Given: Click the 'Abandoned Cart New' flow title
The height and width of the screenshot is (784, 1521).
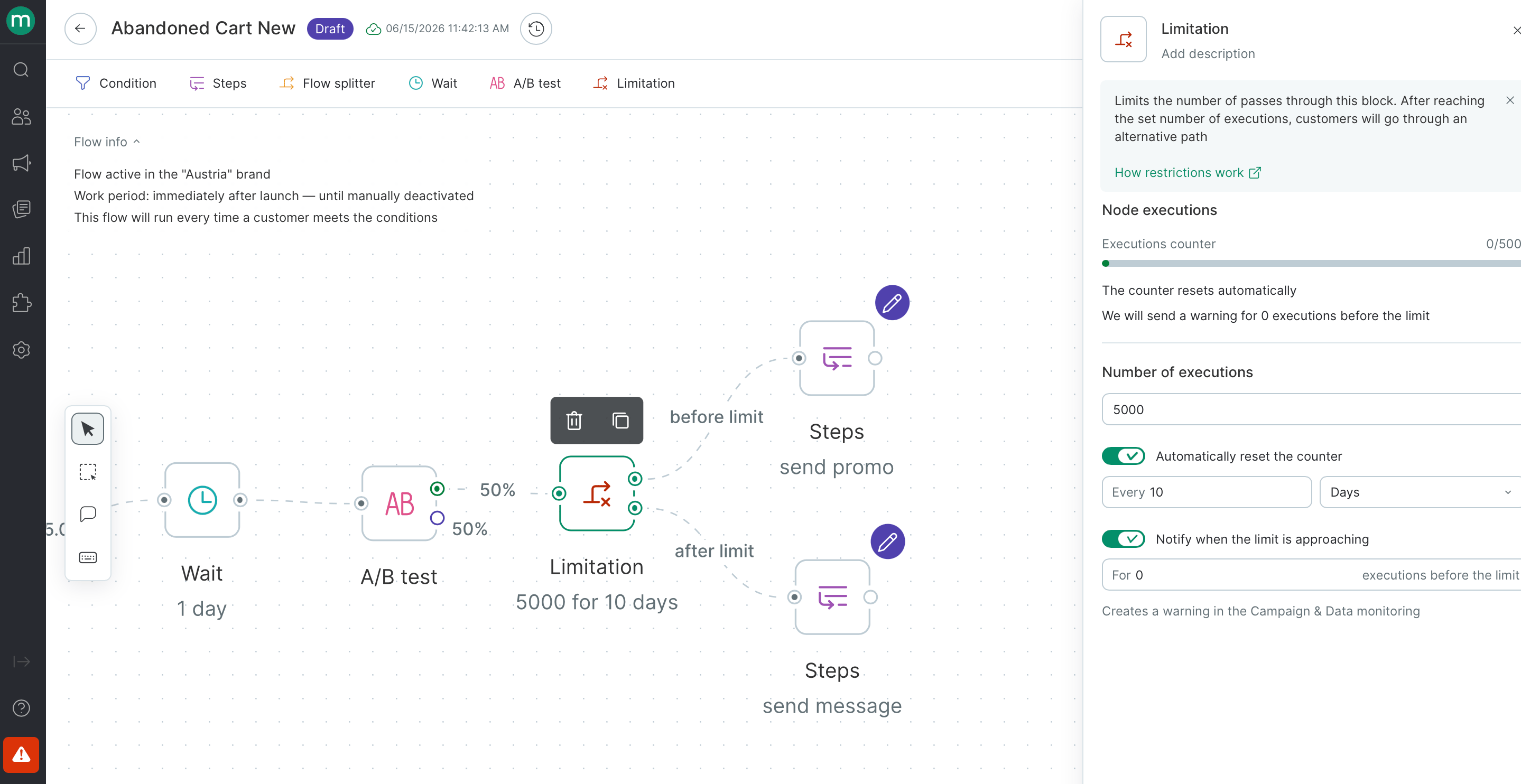Looking at the screenshot, I should tap(203, 29).
